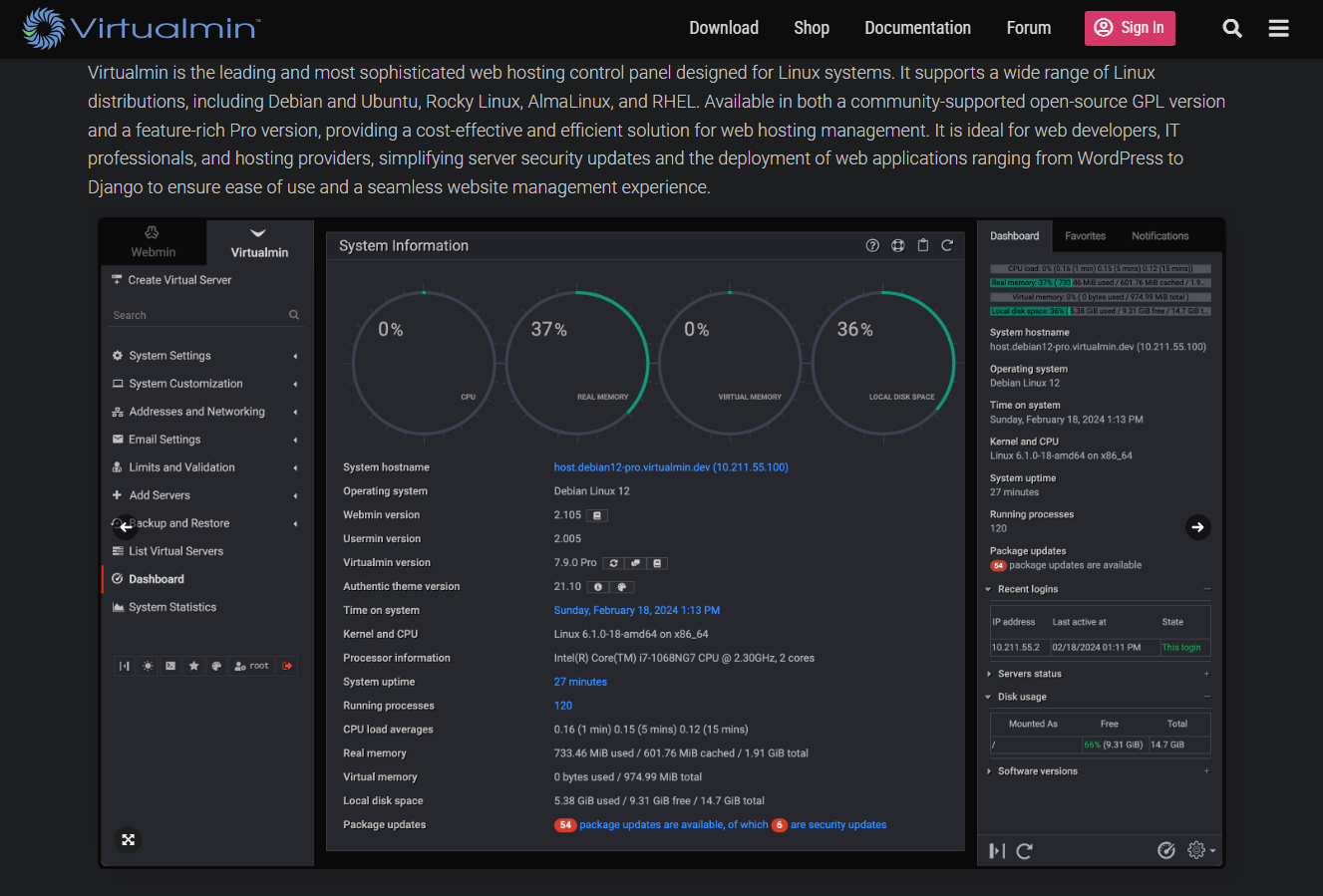Viewport: 1323px width, 896px height.
Task: Expand Addresses and Networking using its arrow
Action: (295, 412)
